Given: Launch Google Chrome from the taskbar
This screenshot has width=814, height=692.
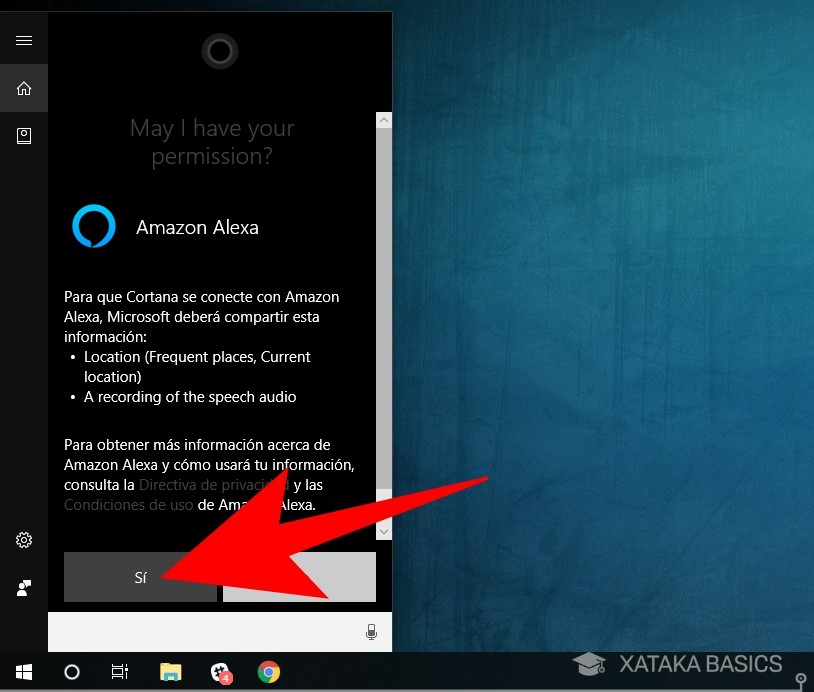Looking at the screenshot, I should pyautogui.click(x=269, y=672).
